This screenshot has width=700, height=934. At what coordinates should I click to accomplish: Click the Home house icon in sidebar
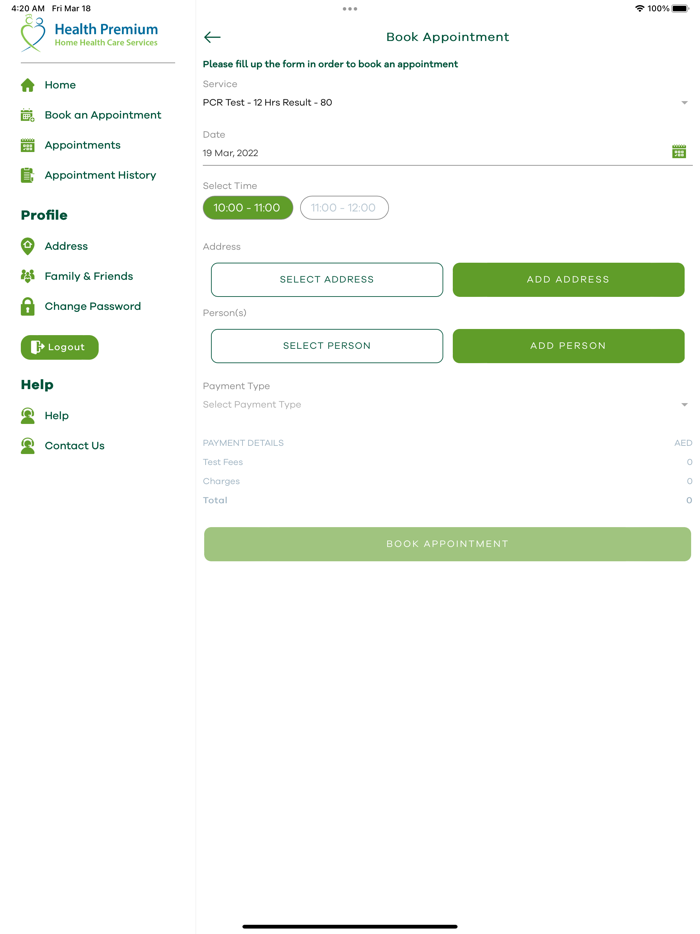(27, 85)
